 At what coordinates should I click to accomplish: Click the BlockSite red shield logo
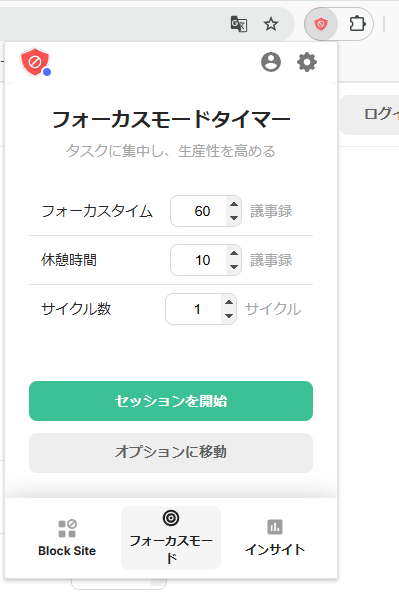35,62
